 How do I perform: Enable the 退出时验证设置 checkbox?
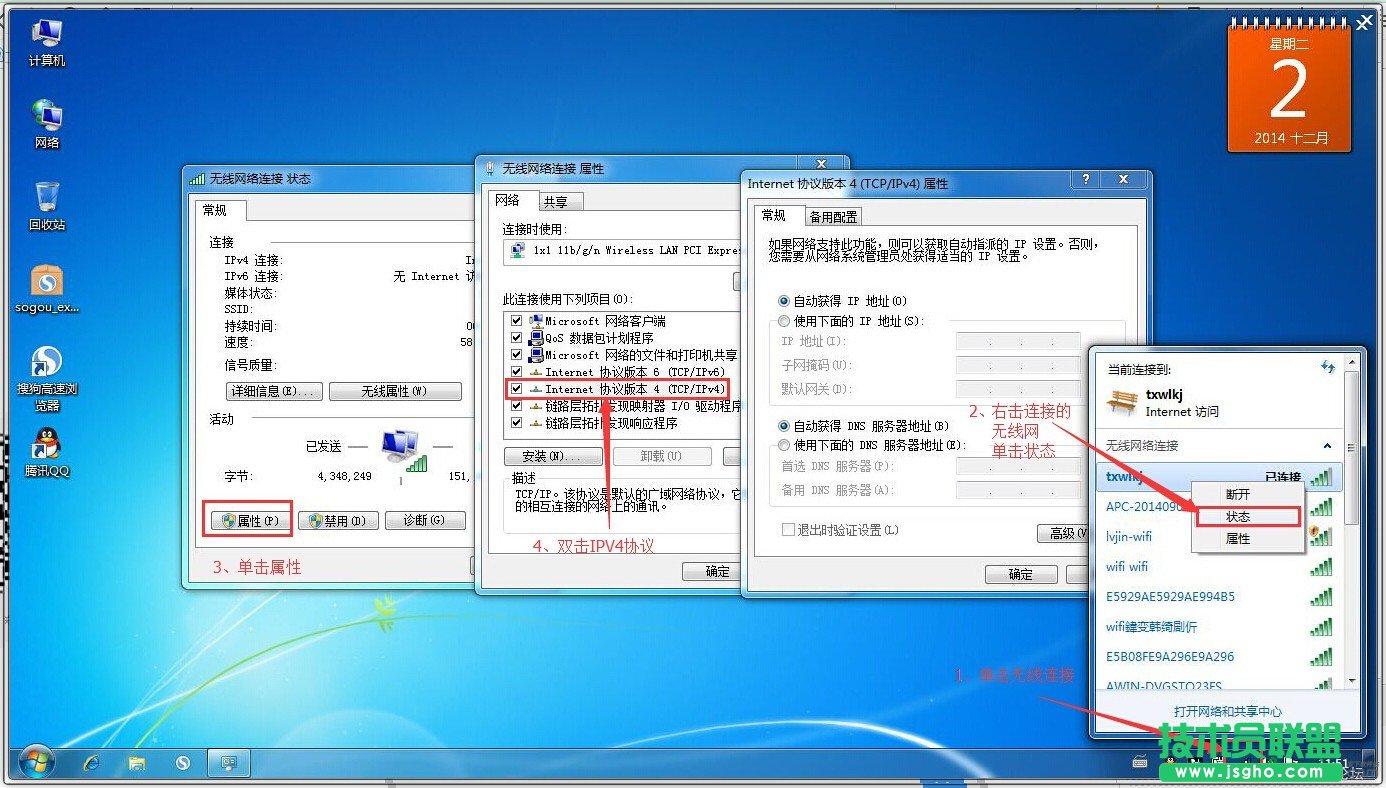pyautogui.click(x=789, y=527)
